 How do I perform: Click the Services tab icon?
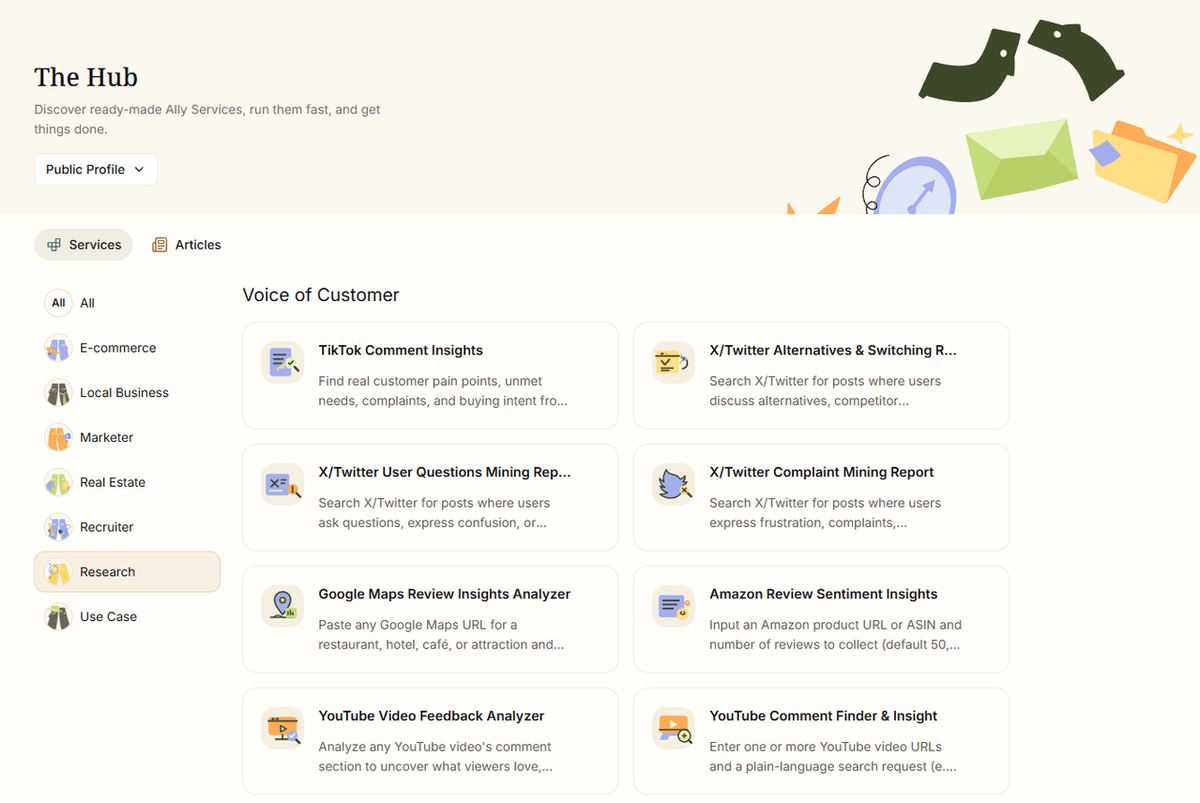pyautogui.click(x=54, y=245)
